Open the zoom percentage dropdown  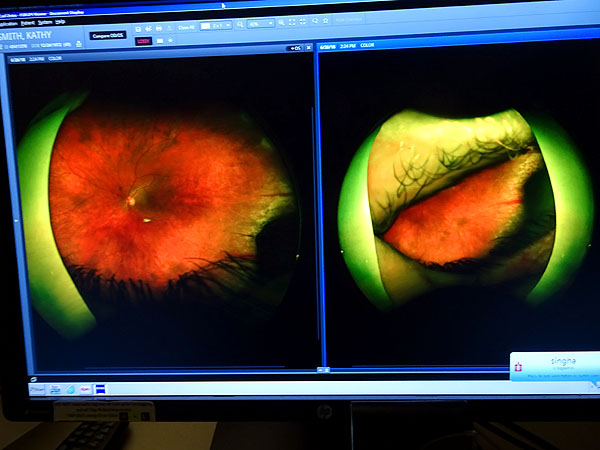tap(261, 24)
